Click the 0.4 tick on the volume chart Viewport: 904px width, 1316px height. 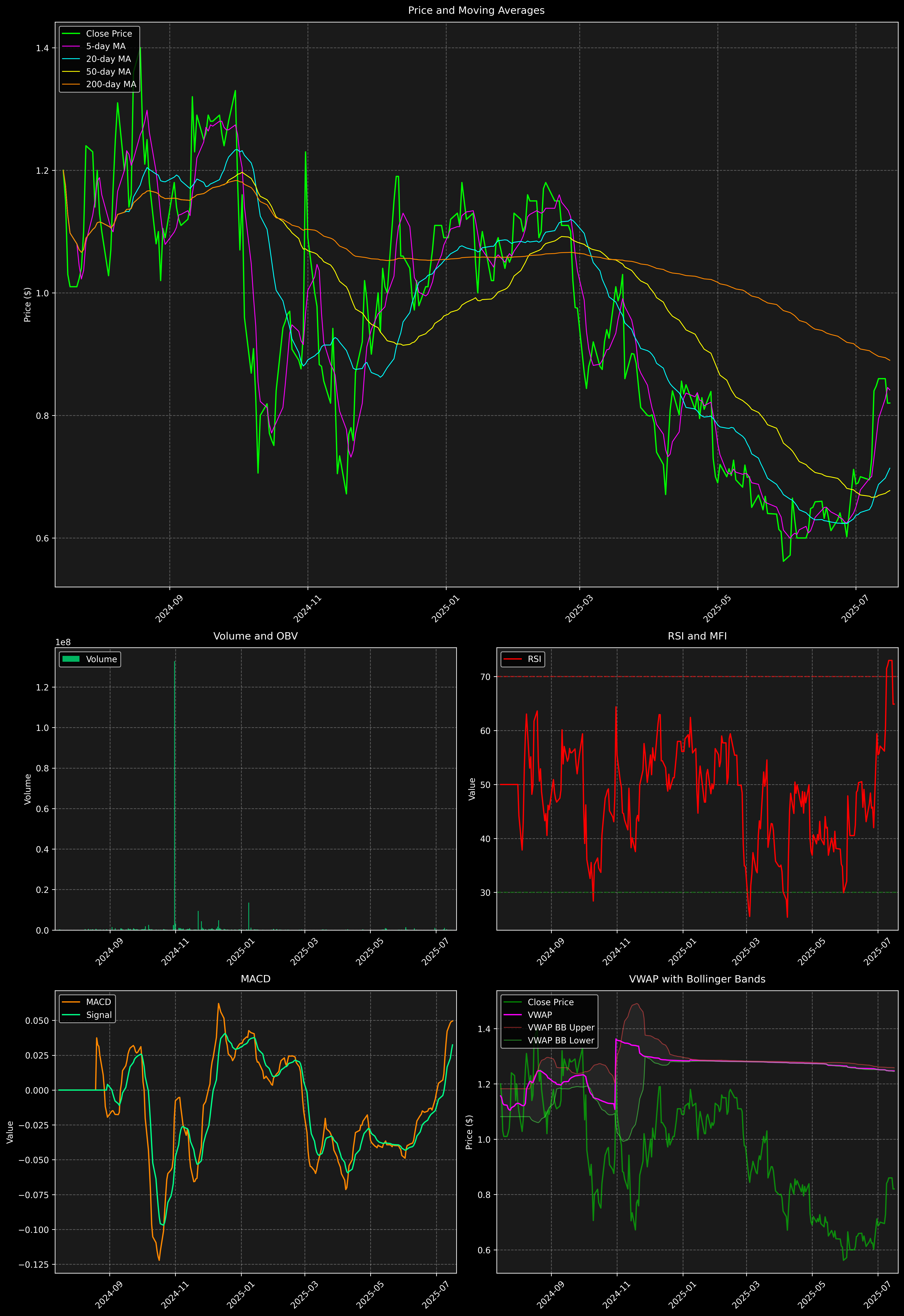point(42,849)
